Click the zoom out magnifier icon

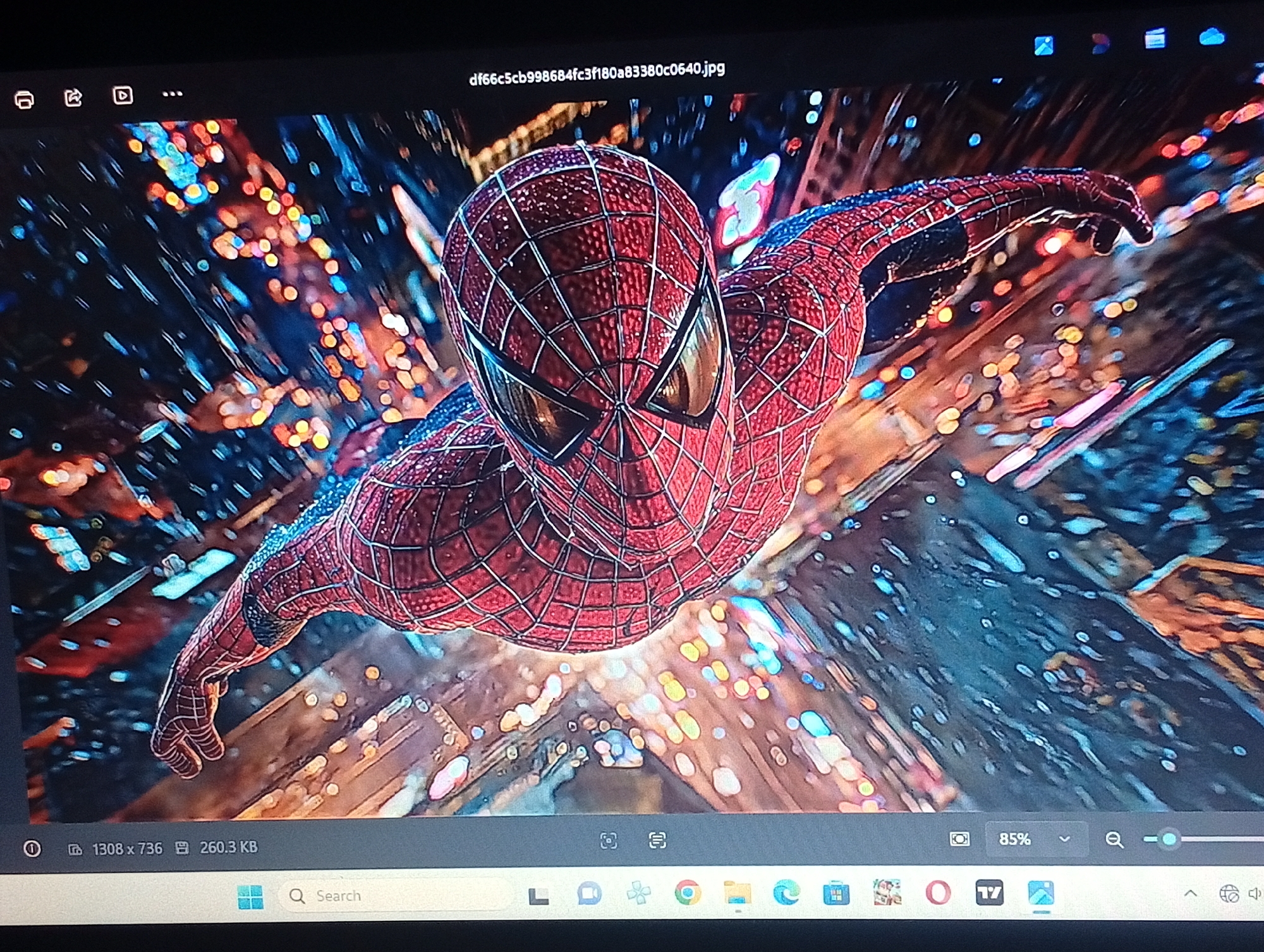coord(1114,839)
